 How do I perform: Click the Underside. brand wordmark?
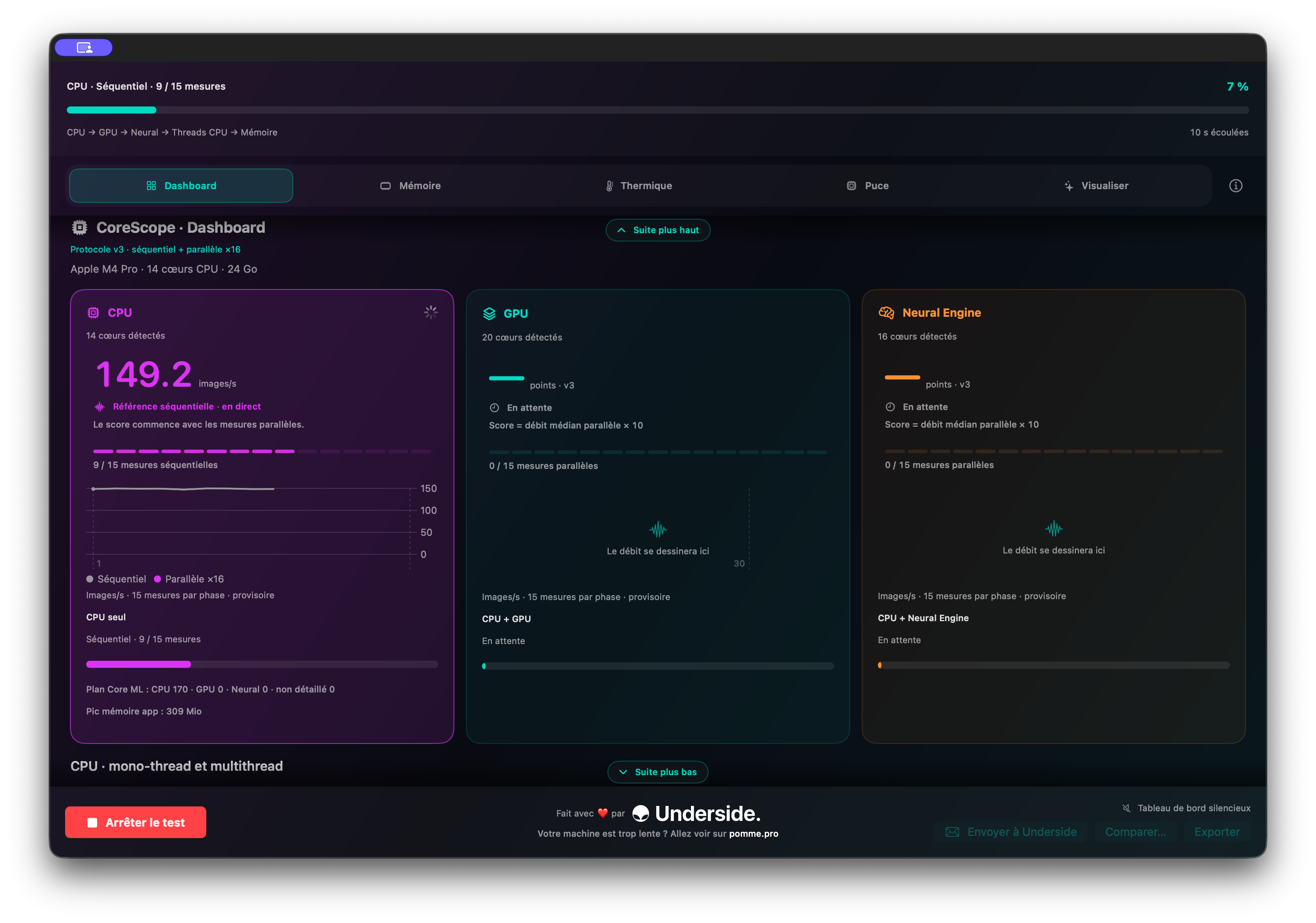(707, 813)
